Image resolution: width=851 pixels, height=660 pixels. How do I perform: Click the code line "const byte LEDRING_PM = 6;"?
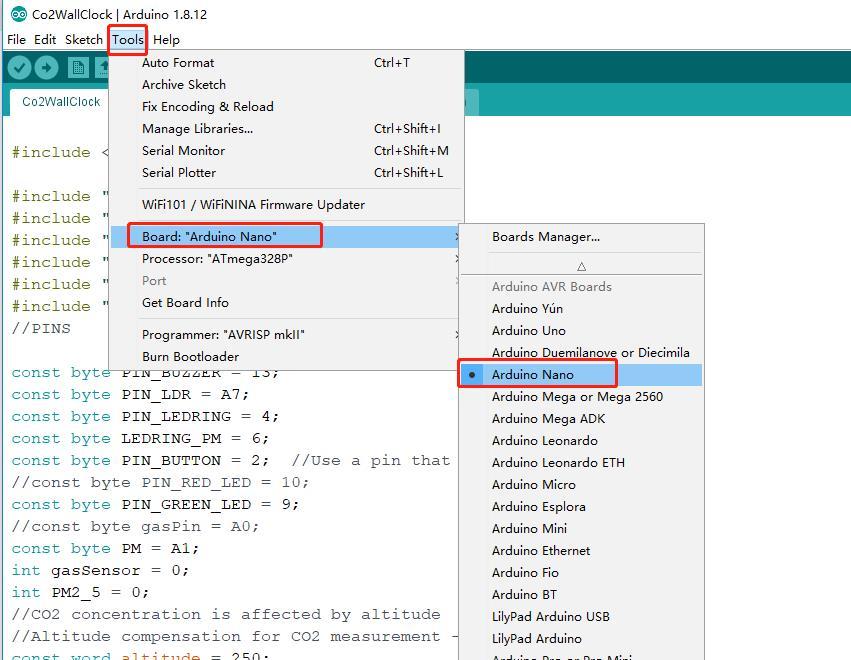[140, 439]
